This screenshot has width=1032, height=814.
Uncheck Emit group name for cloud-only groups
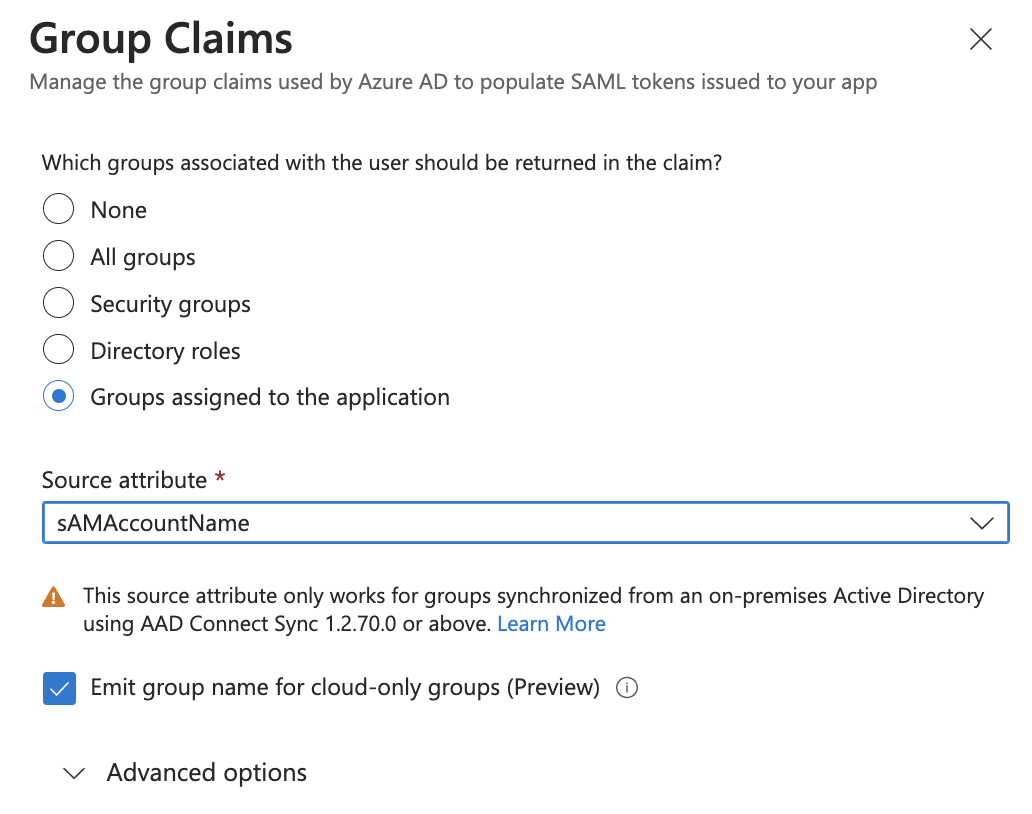coord(60,689)
